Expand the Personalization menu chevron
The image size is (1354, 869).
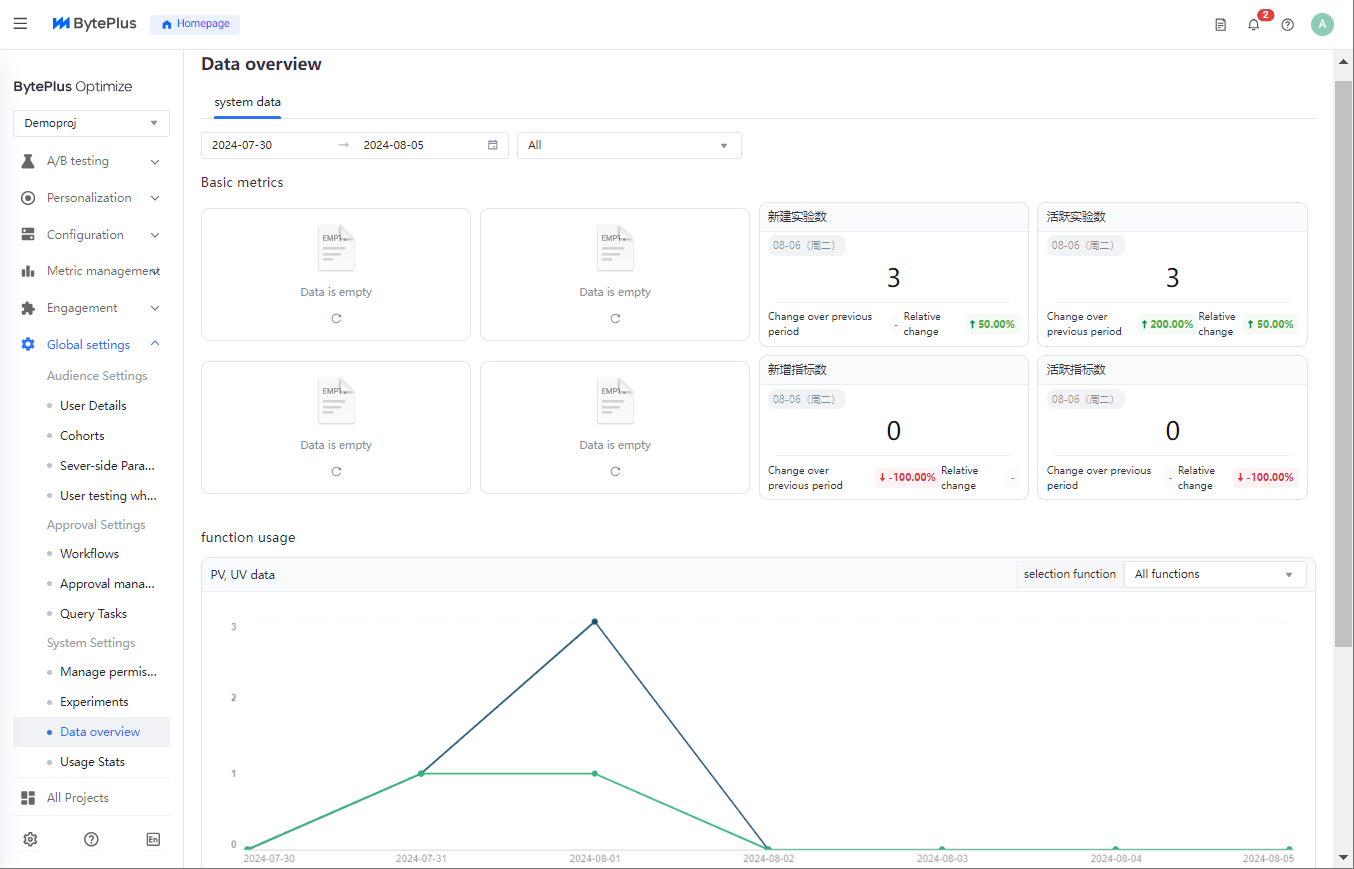click(155, 198)
